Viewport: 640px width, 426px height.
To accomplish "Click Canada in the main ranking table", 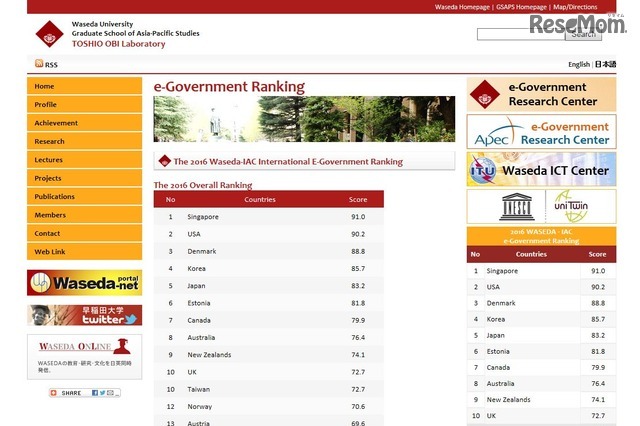I will pyautogui.click(x=199, y=320).
